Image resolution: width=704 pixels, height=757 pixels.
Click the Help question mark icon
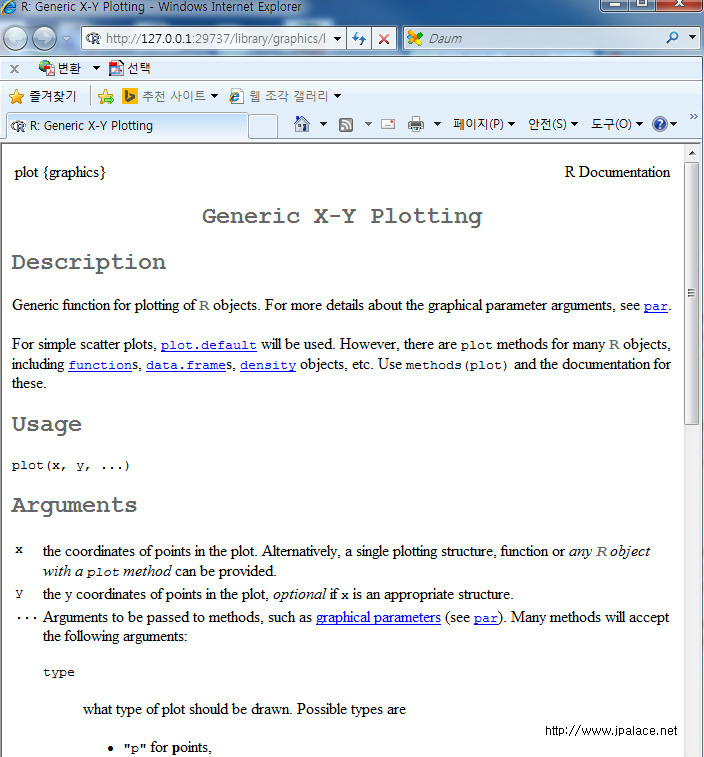pyautogui.click(x=660, y=124)
